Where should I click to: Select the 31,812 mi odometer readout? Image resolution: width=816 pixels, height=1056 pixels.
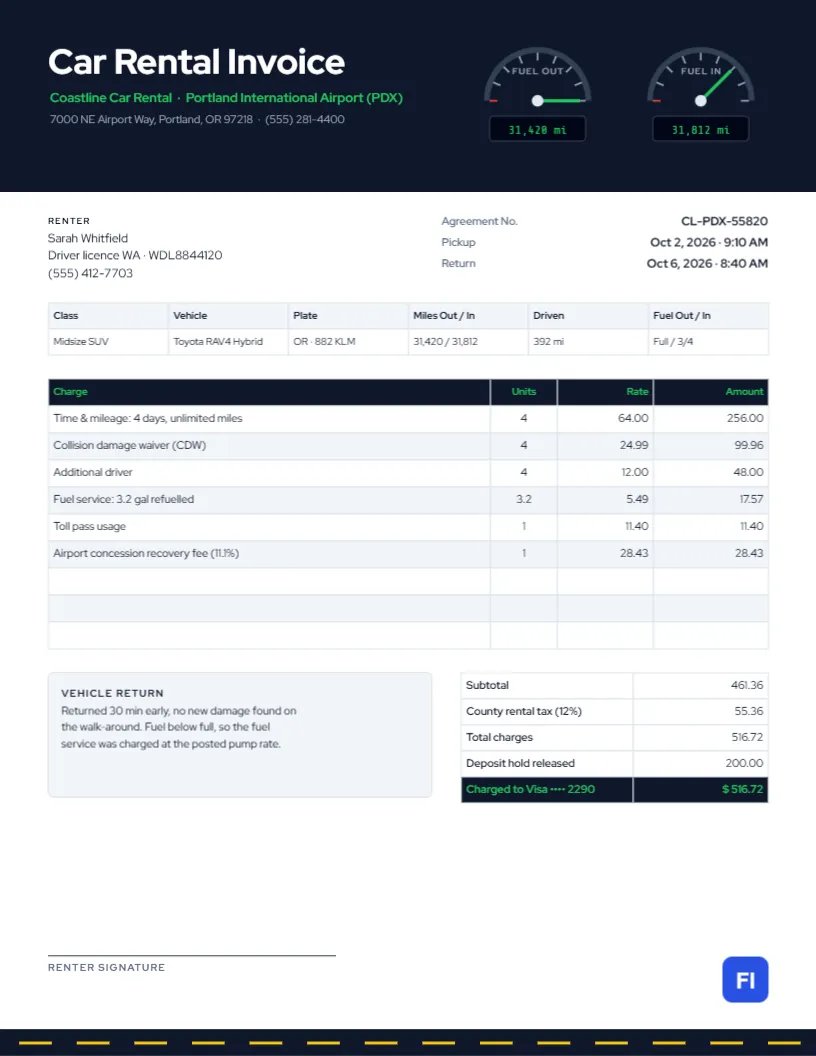[x=701, y=130]
